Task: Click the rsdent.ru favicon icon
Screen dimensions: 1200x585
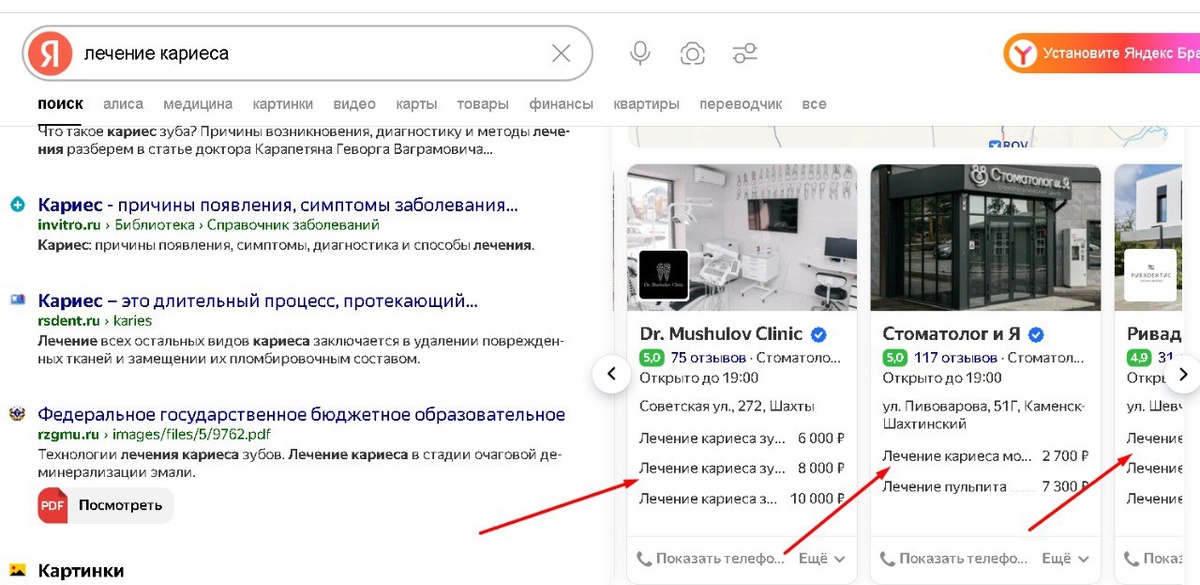Action: [17, 299]
